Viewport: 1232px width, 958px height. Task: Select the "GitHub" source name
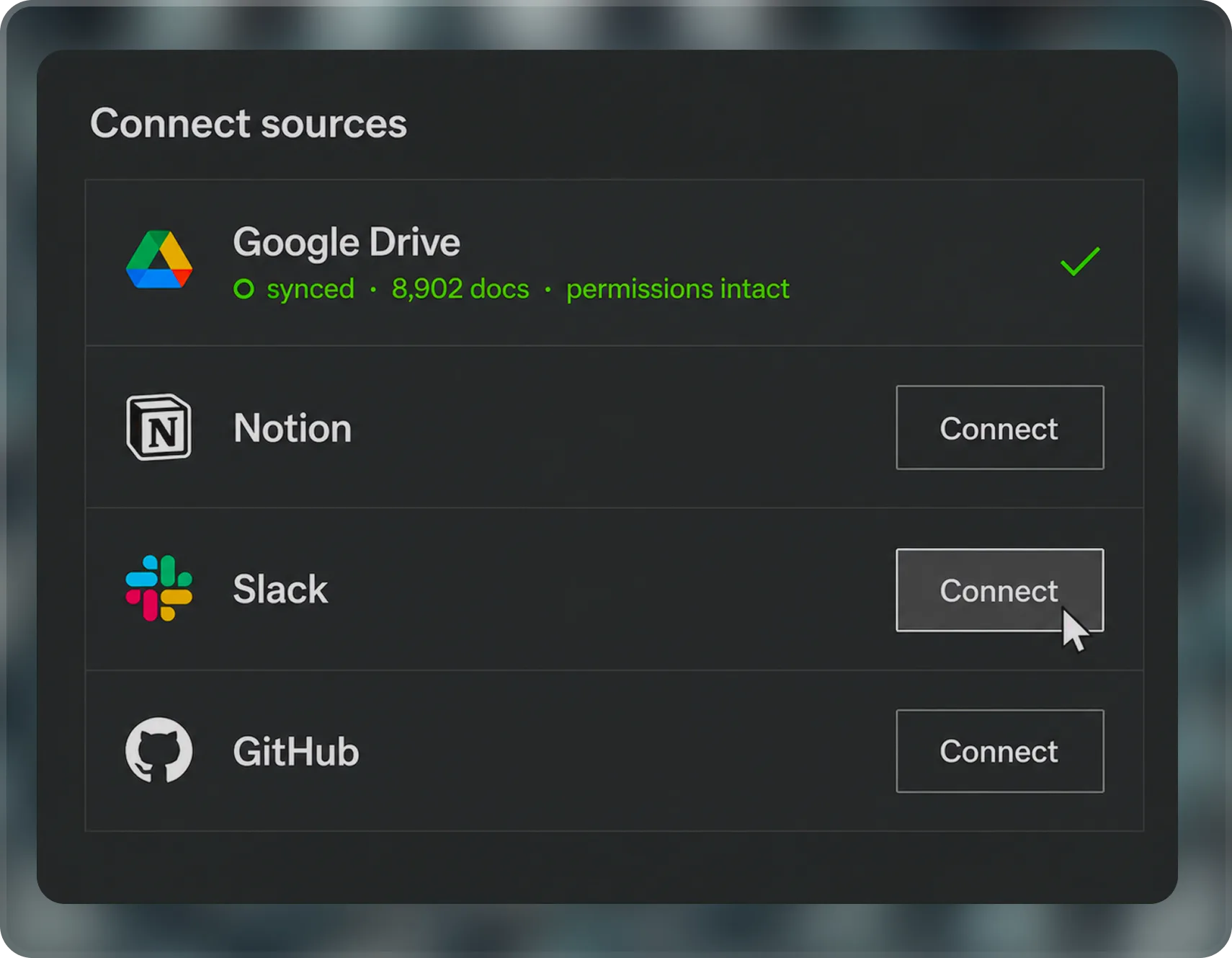[x=296, y=751]
